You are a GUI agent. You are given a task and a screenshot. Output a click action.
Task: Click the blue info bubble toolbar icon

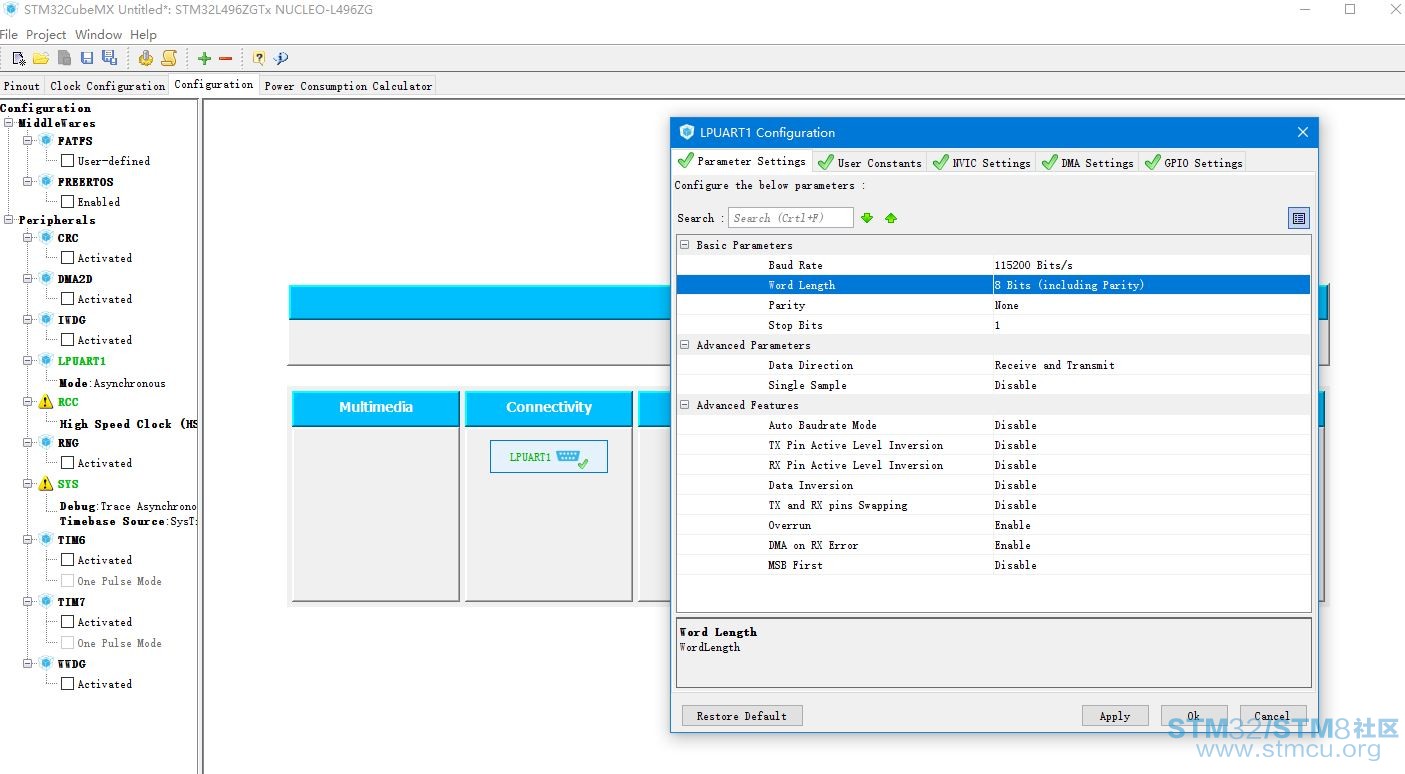(281, 58)
